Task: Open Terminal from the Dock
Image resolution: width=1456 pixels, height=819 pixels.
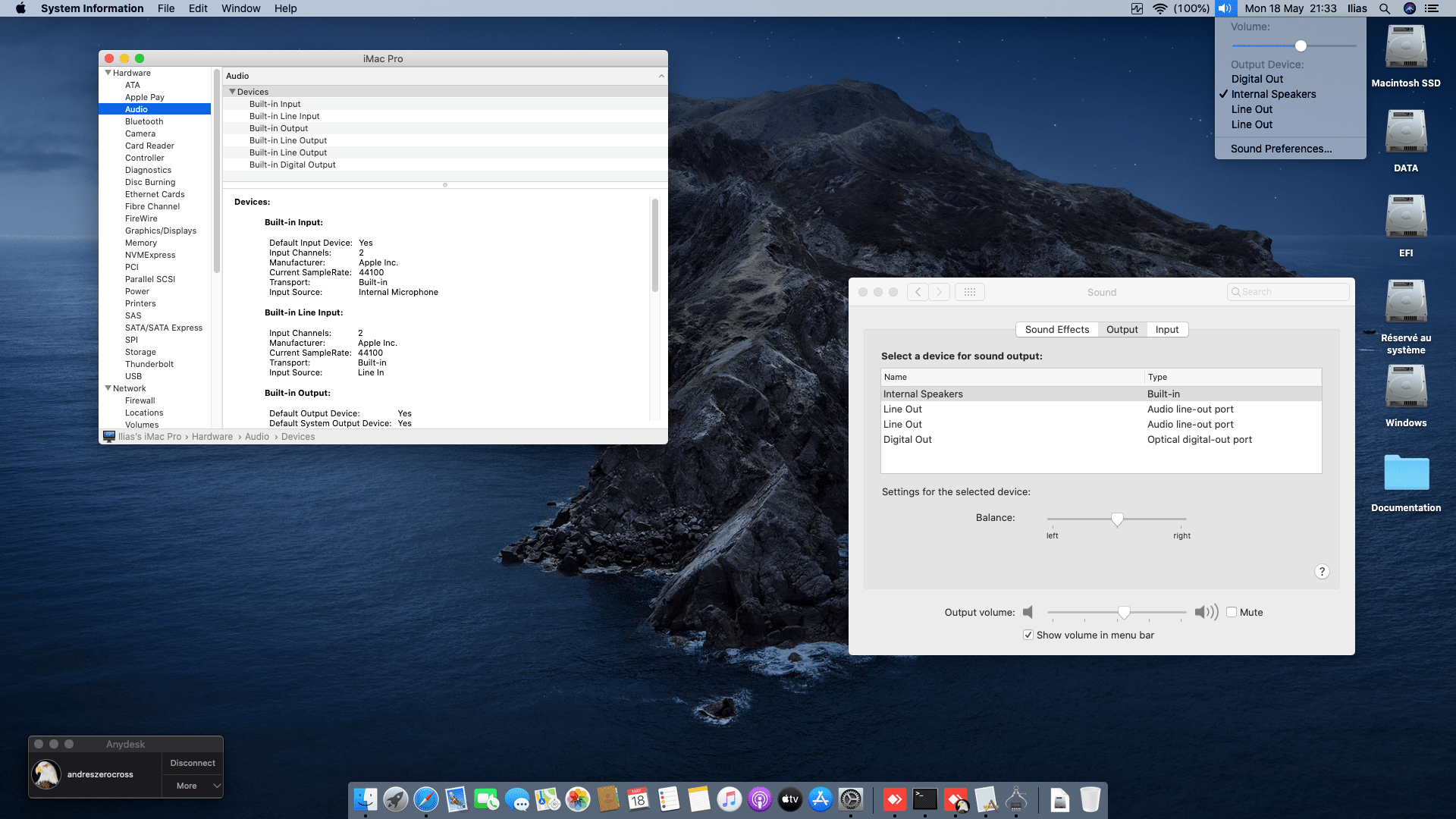Action: 925,799
